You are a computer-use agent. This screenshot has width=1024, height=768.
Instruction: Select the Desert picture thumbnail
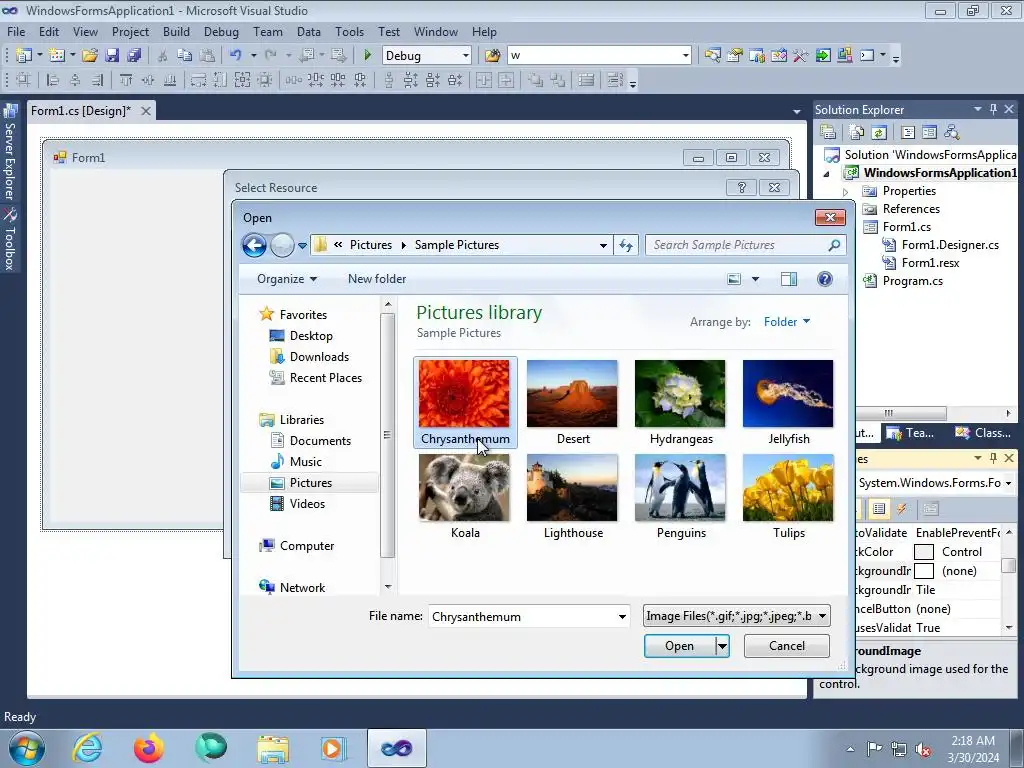coord(572,394)
